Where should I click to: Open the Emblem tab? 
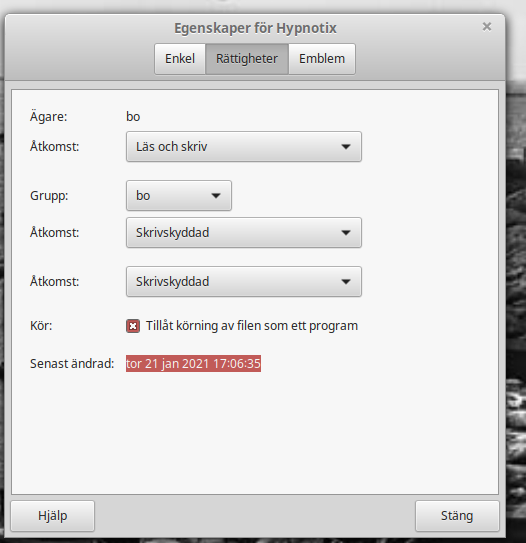click(x=322, y=59)
